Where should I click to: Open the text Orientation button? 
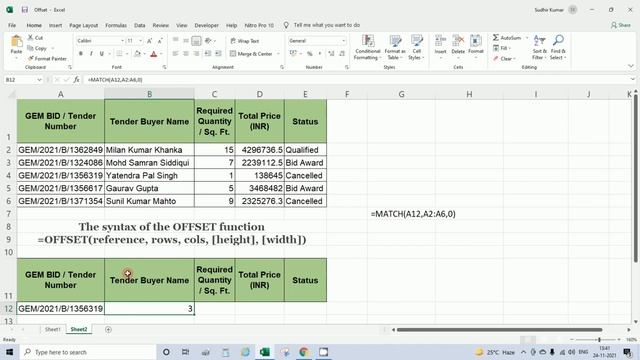[x=208, y=40]
